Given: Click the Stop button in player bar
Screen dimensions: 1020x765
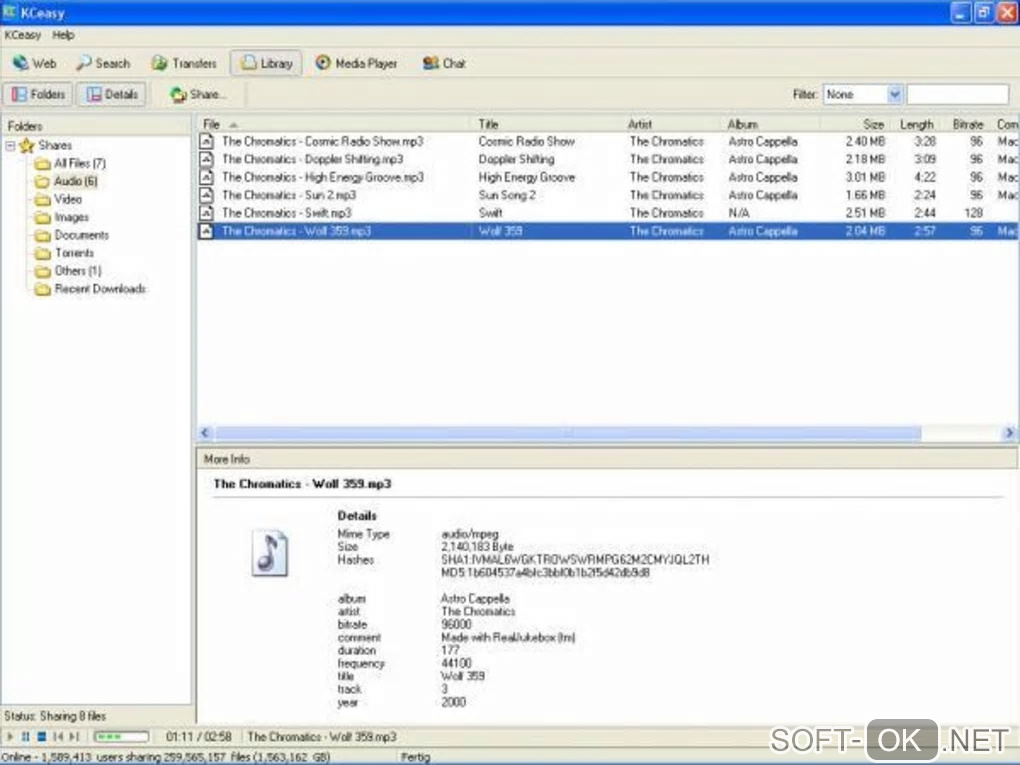Looking at the screenshot, I should pos(42,736).
